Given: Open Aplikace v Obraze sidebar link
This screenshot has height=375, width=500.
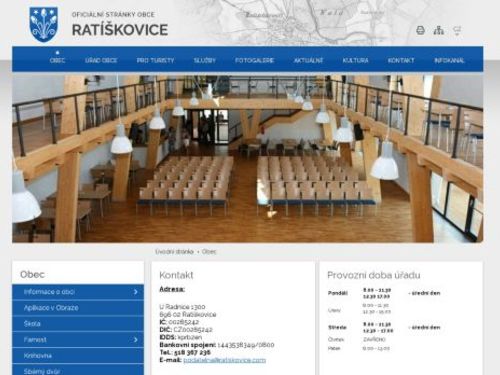Looking at the screenshot, I should [78, 308].
